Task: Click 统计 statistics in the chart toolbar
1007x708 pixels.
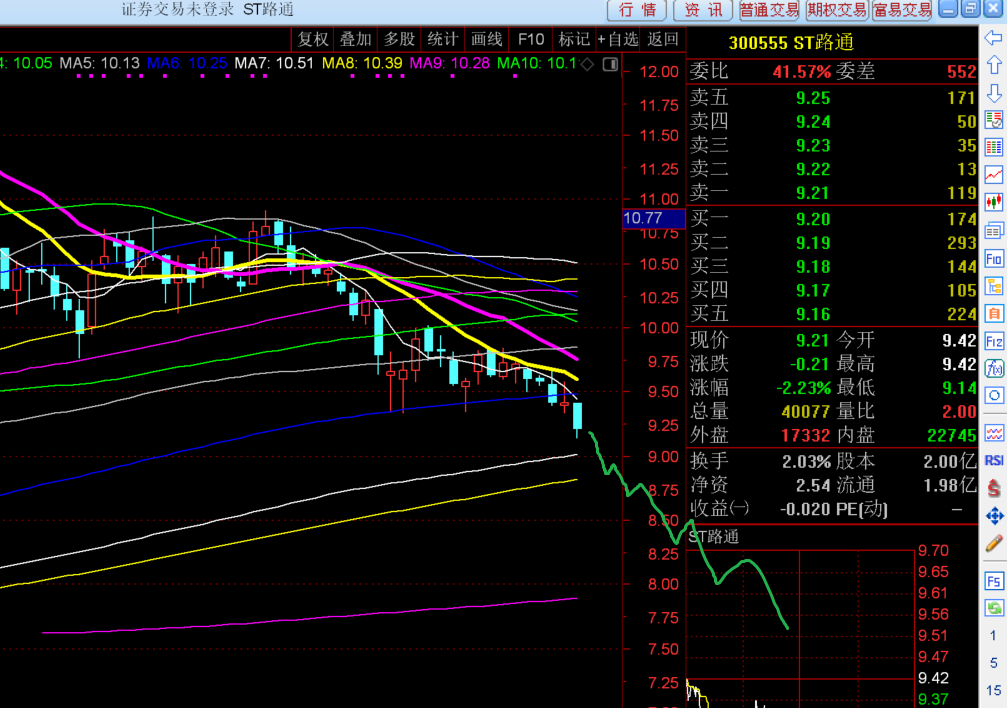Action: click(443, 39)
